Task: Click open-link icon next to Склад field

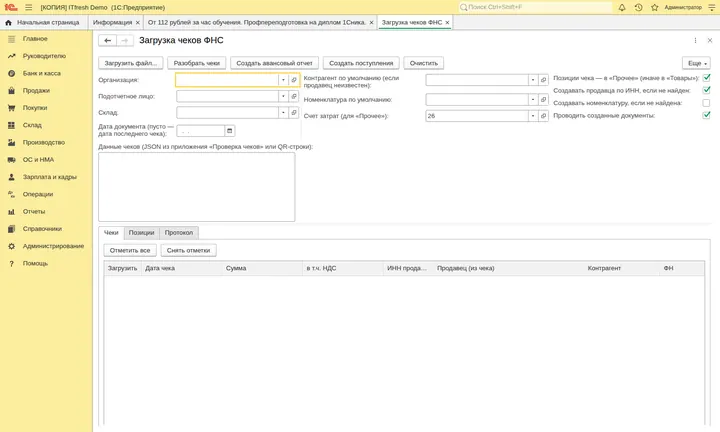Action: [x=294, y=112]
